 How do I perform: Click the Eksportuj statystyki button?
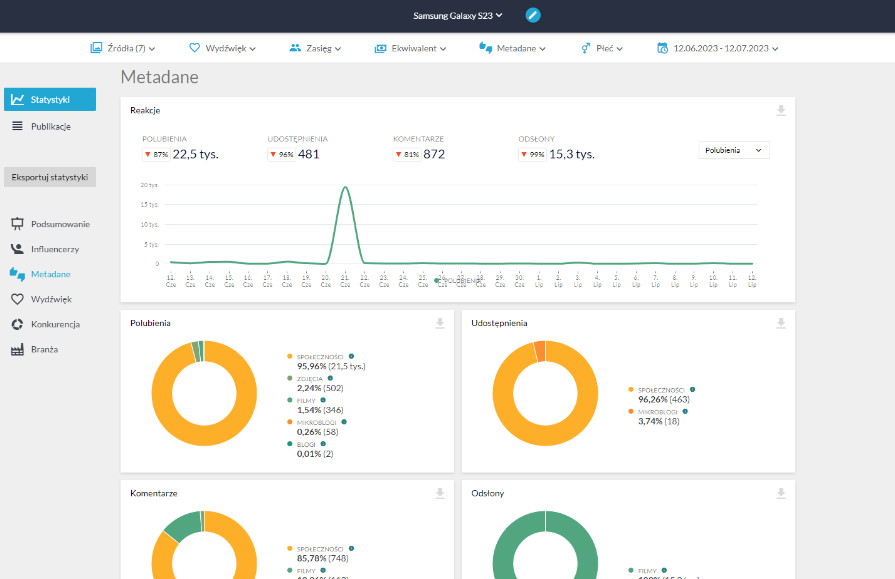click(50, 177)
